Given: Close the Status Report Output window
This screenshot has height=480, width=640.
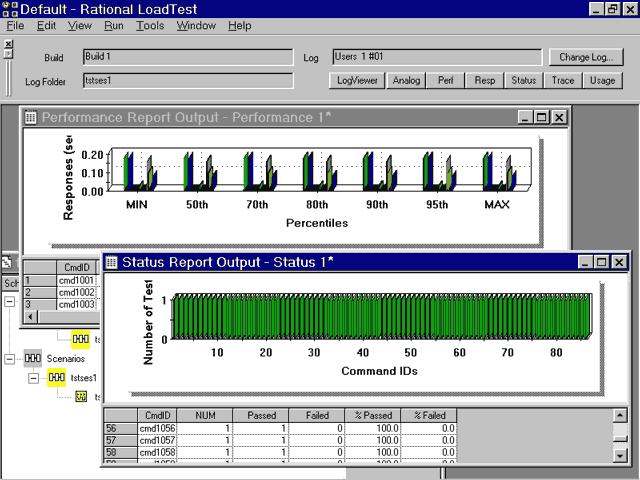Looking at the screenshot, I should [x=619, y=262].
